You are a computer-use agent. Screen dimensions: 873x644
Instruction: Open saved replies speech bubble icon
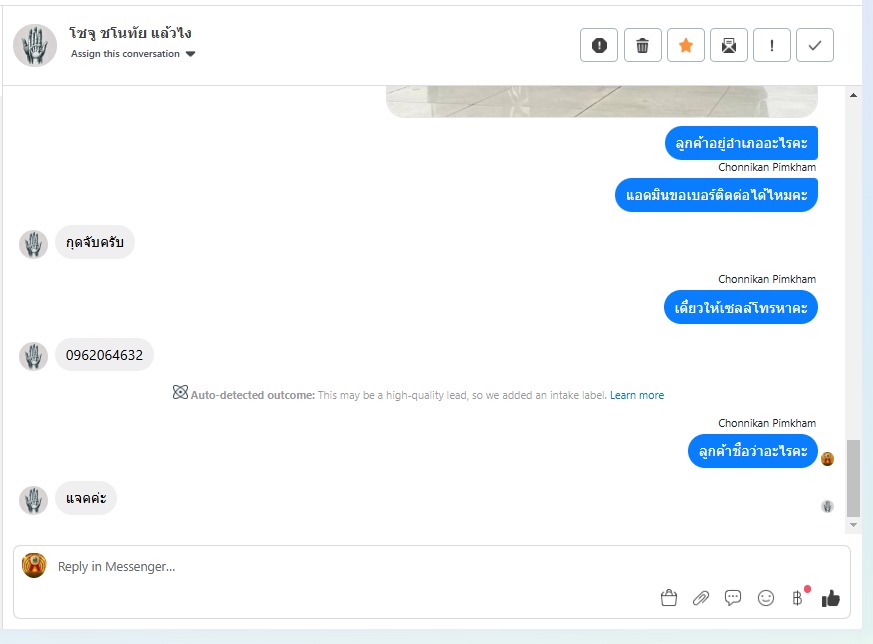pos(733,598)
